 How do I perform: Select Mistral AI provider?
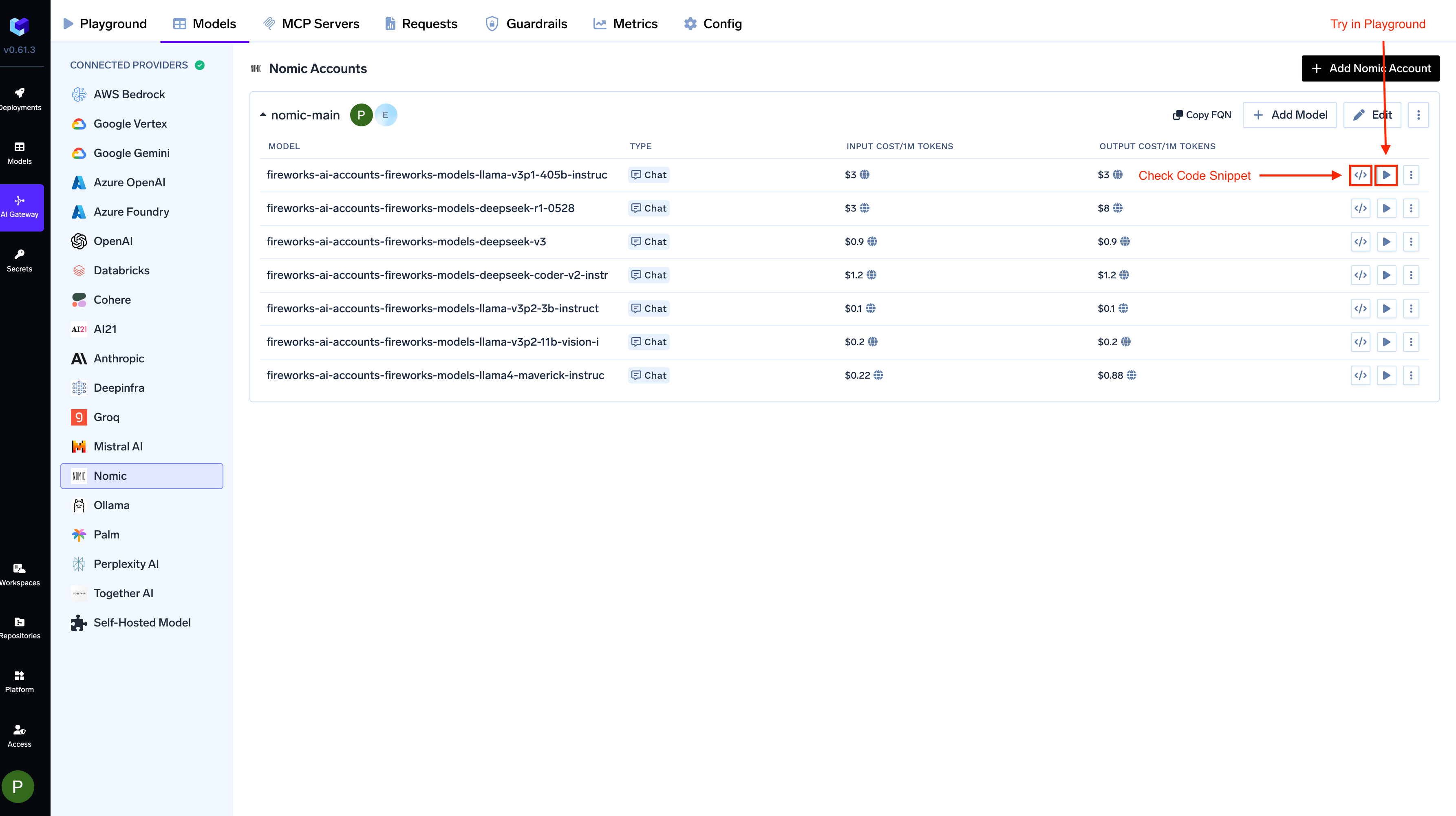[x=142, y=447]
